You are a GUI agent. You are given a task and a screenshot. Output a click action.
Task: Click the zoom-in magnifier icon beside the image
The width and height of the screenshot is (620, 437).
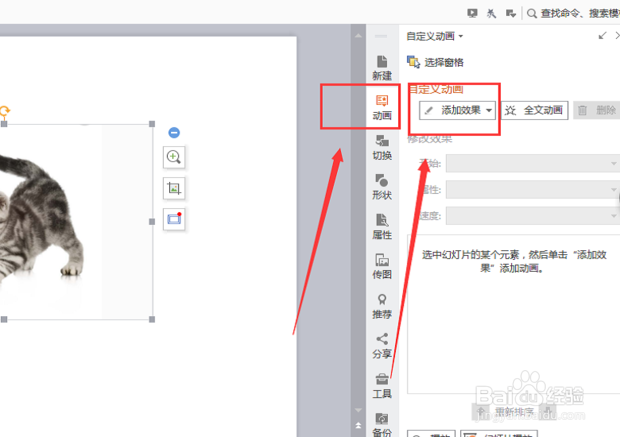(x=174, y=157)
